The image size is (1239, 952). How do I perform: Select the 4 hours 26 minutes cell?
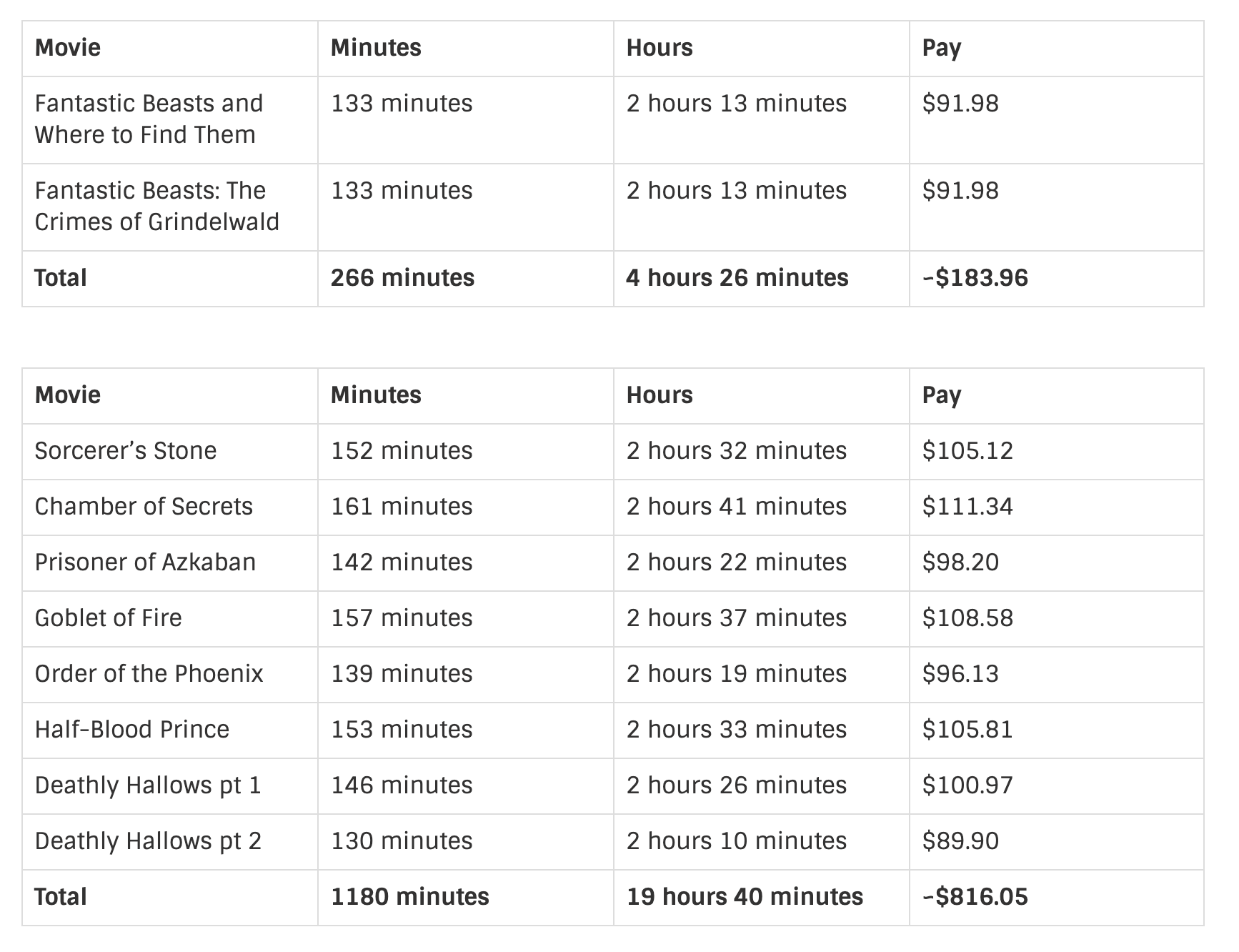pyautogui.click(x=737, y=278)
